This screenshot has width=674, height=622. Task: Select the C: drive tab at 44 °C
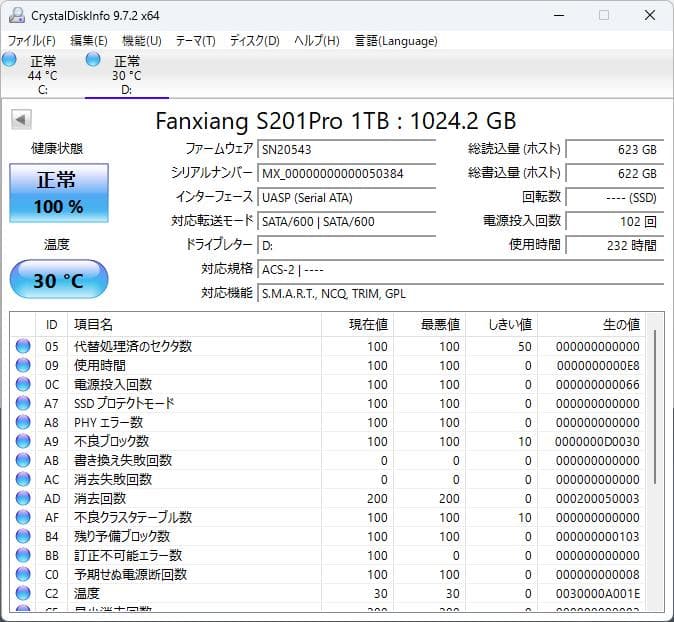(x=42, y=74)
